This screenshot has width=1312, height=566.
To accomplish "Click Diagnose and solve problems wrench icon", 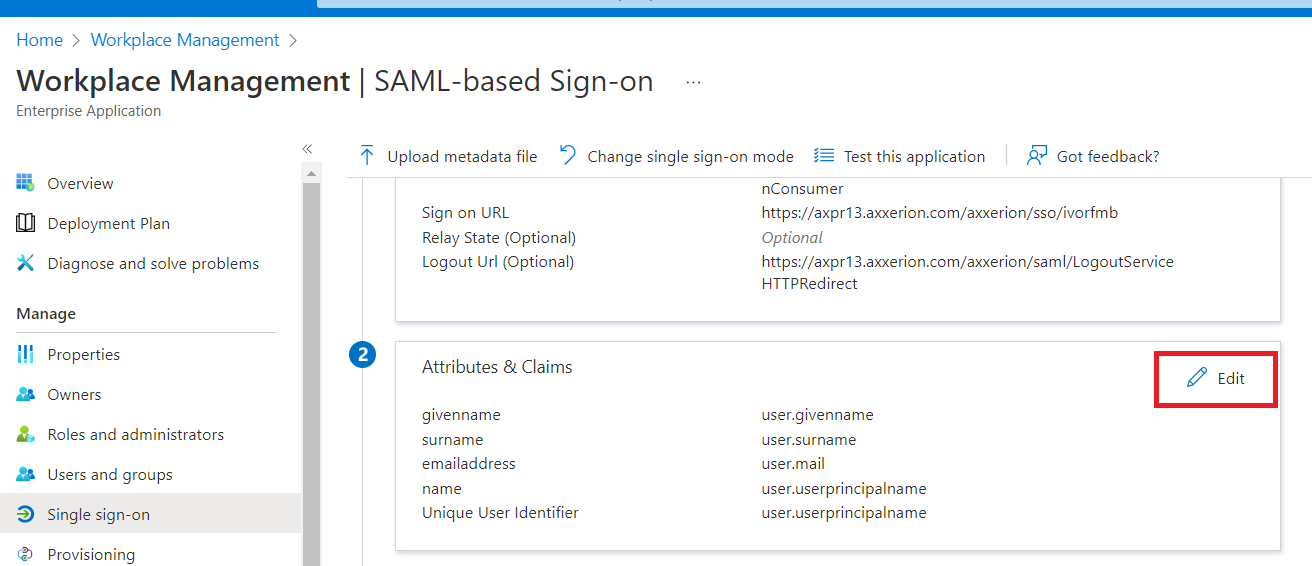I will [x=26, y=263].
